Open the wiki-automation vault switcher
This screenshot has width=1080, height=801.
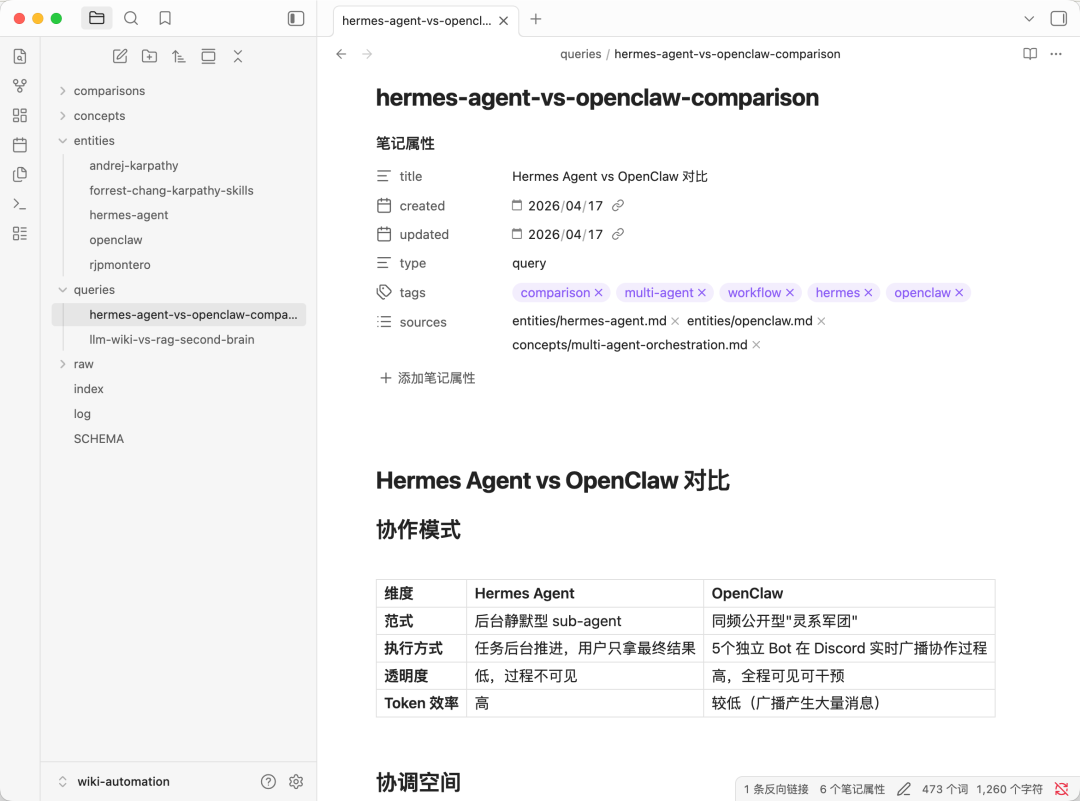[x=115, y=782]
